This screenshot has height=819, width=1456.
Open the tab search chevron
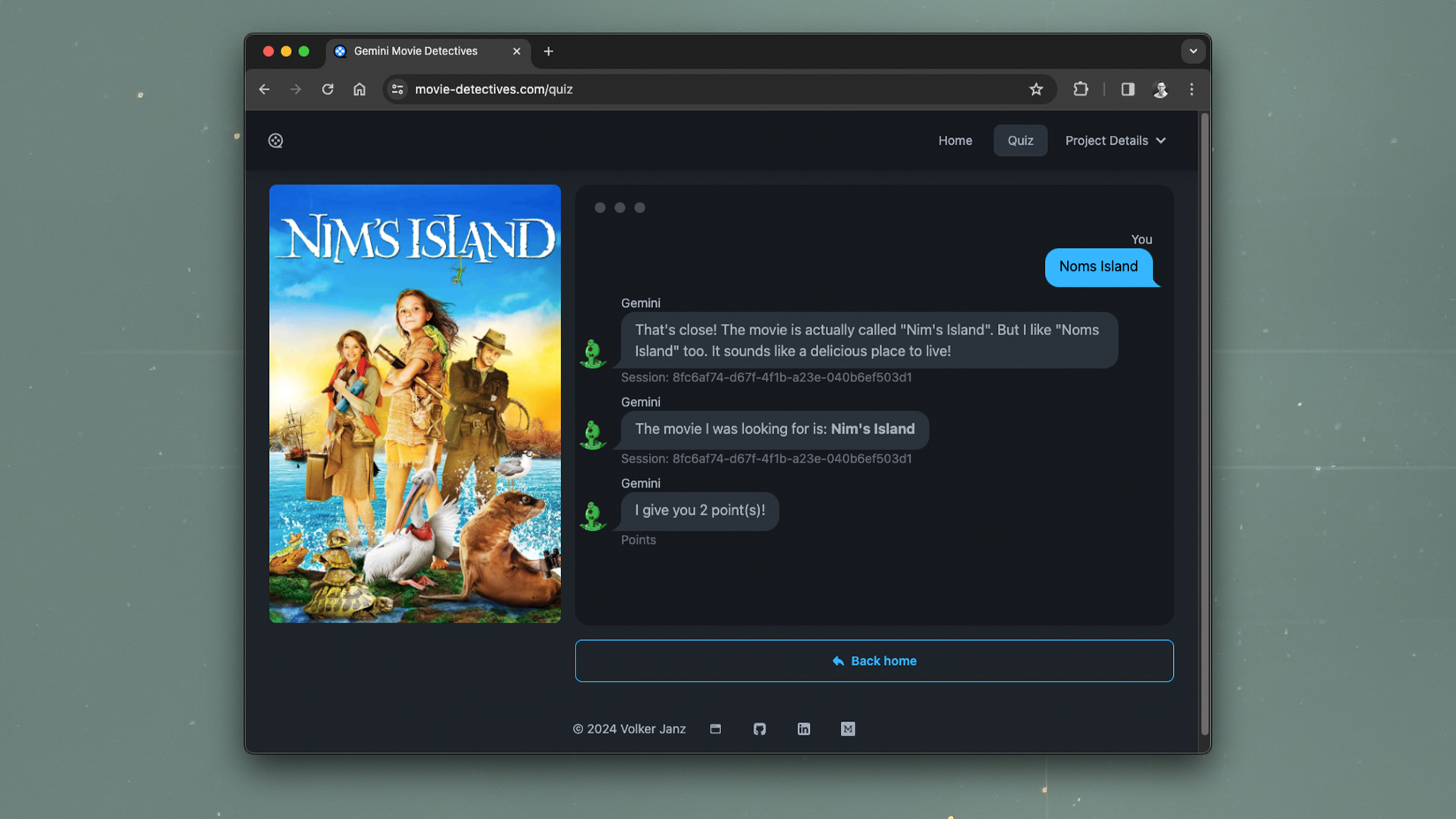coord(1193,52)
